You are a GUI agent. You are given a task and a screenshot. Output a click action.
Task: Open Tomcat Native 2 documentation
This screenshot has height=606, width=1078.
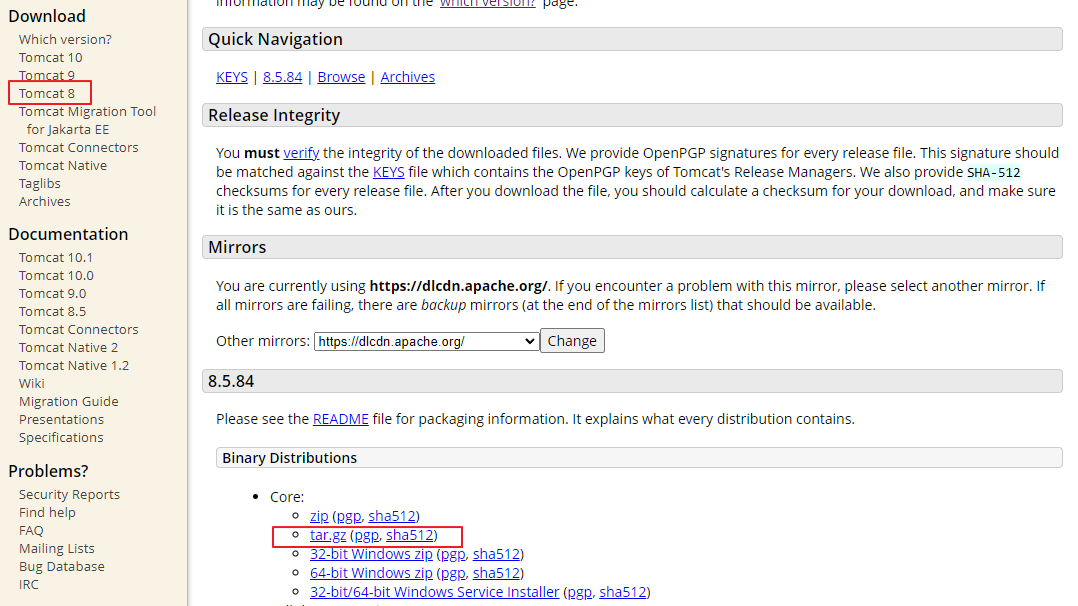pyautogui.click(x=68, y=347)
